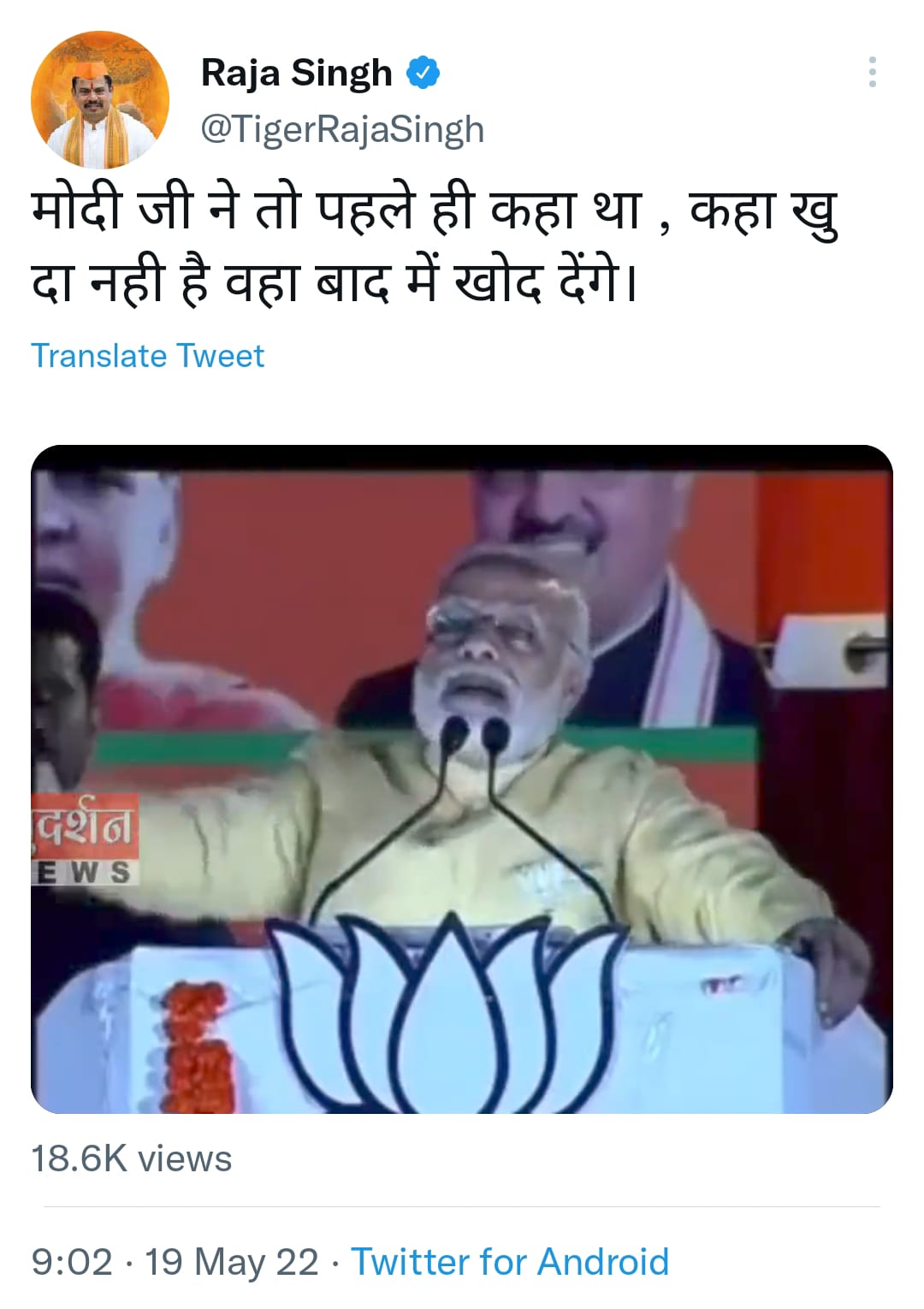The image size is (924, 1309).
Task: Click Translate Tweet
Action: pyautogui.click(x=147, y=355)
